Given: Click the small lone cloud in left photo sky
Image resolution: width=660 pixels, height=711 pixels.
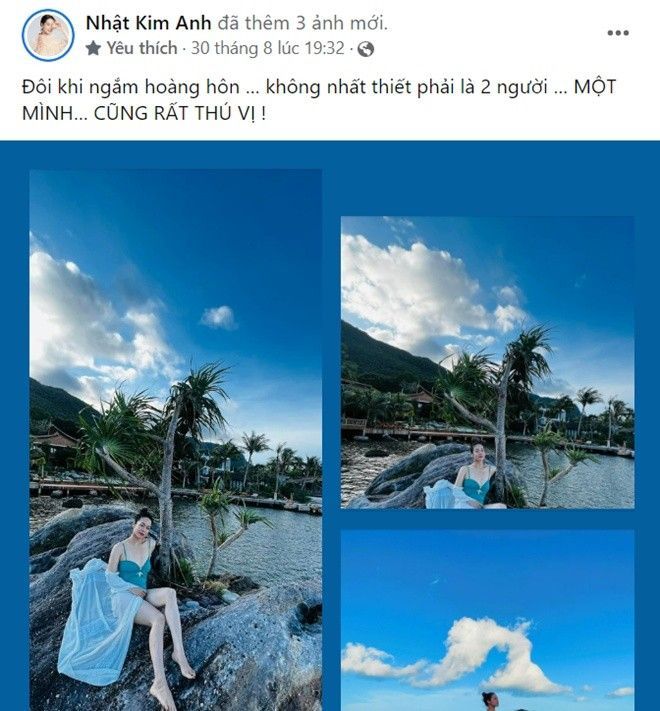Looking at the screenshot, I should [218, 317].
